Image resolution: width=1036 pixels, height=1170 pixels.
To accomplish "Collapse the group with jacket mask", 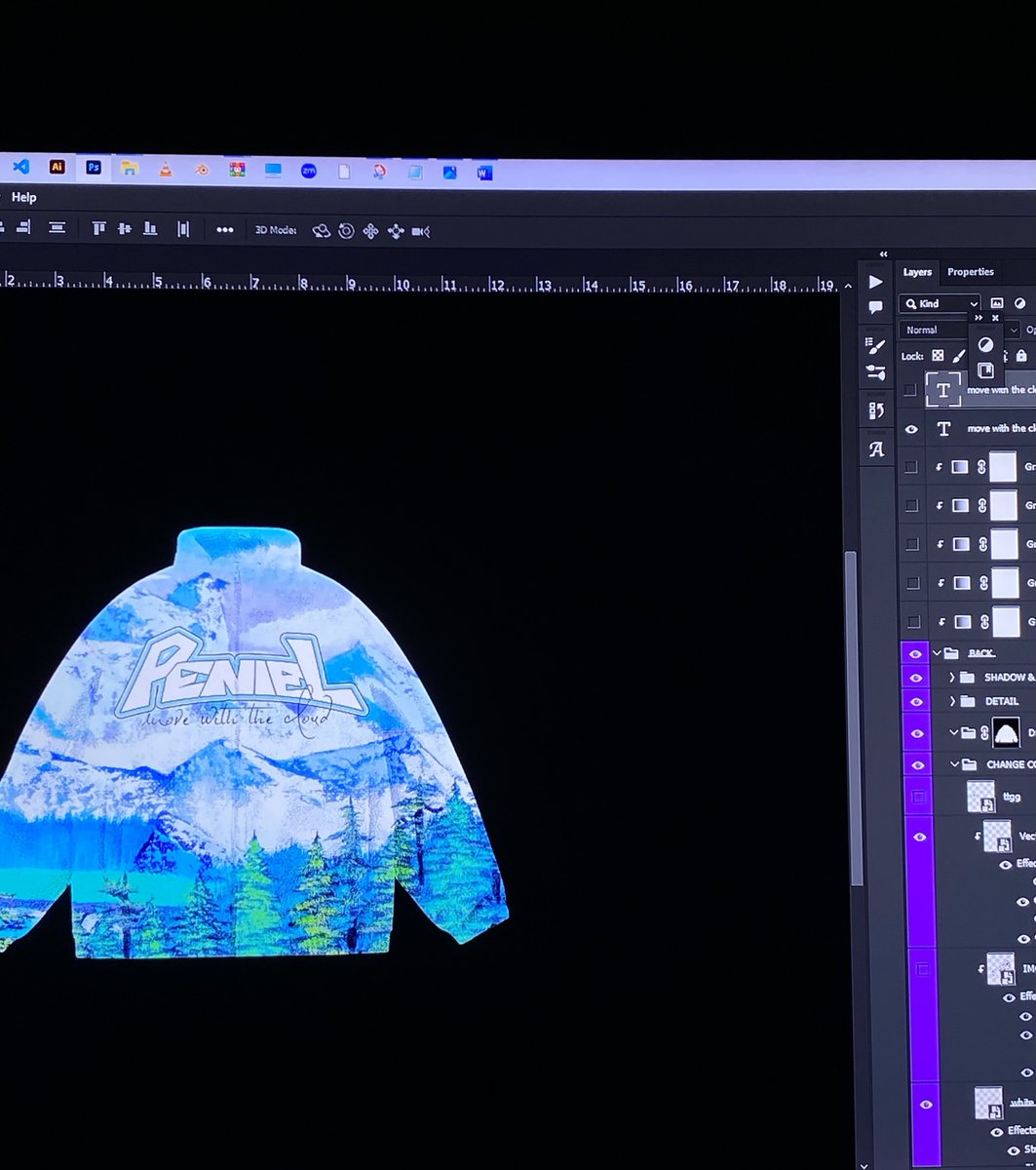I will coord(952,732).
